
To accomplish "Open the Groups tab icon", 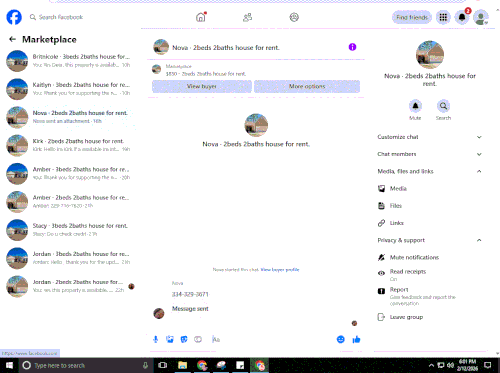I will [x=294, y=17].
